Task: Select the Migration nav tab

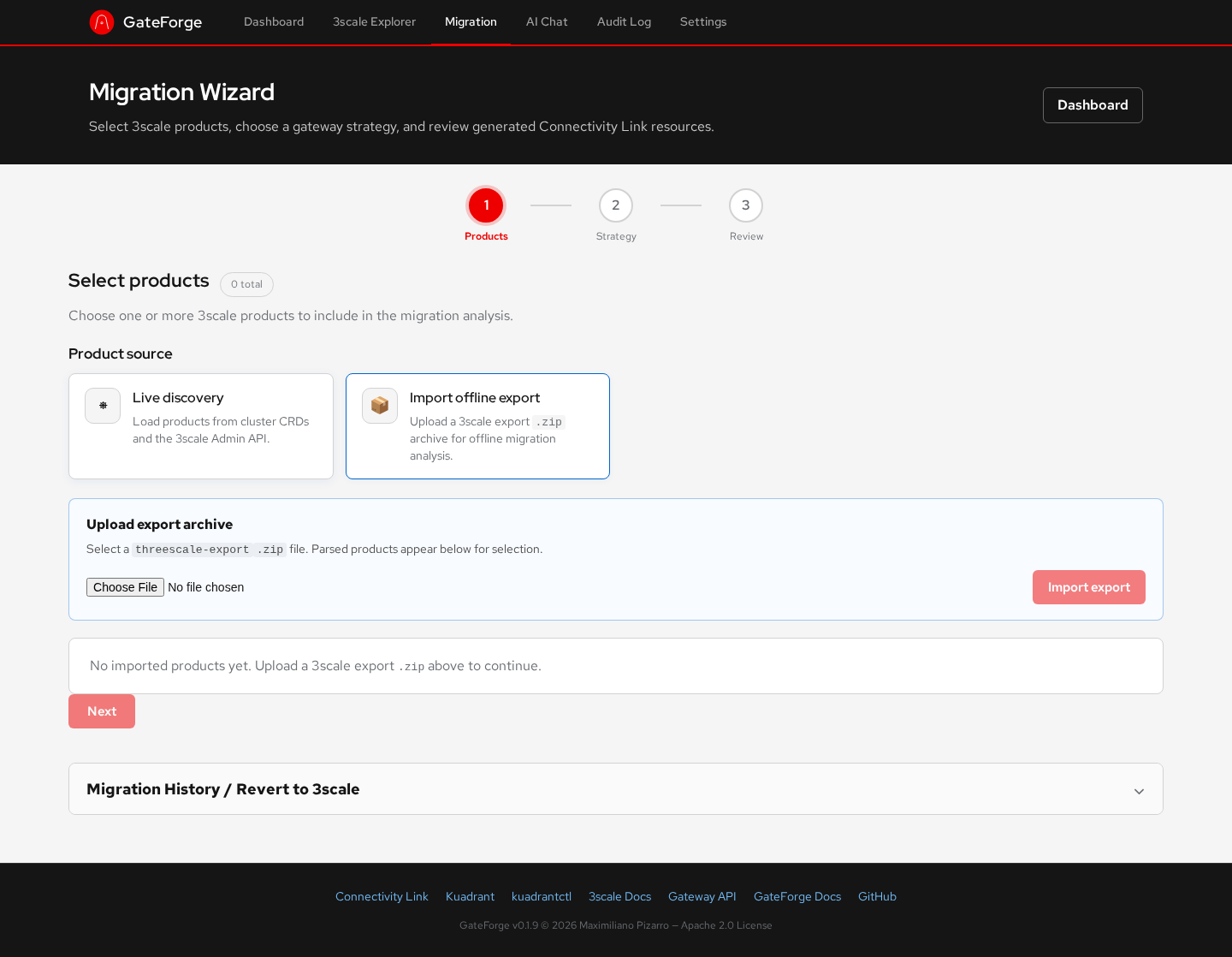Action: 471,22
